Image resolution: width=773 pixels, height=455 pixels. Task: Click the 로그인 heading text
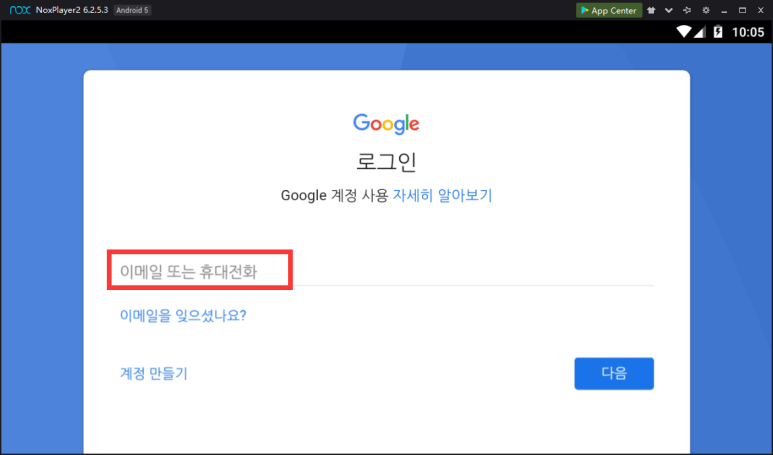click(x=386, y=162)
